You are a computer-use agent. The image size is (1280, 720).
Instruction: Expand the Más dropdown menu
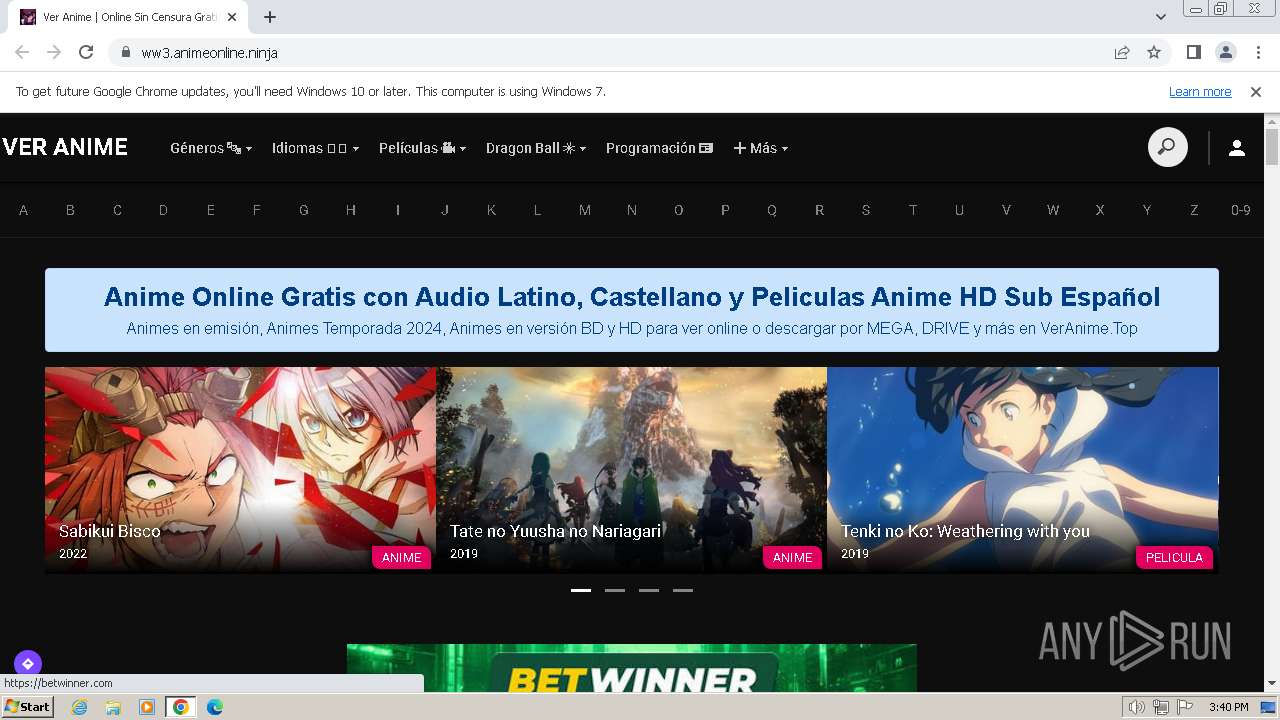click(761, 148)
